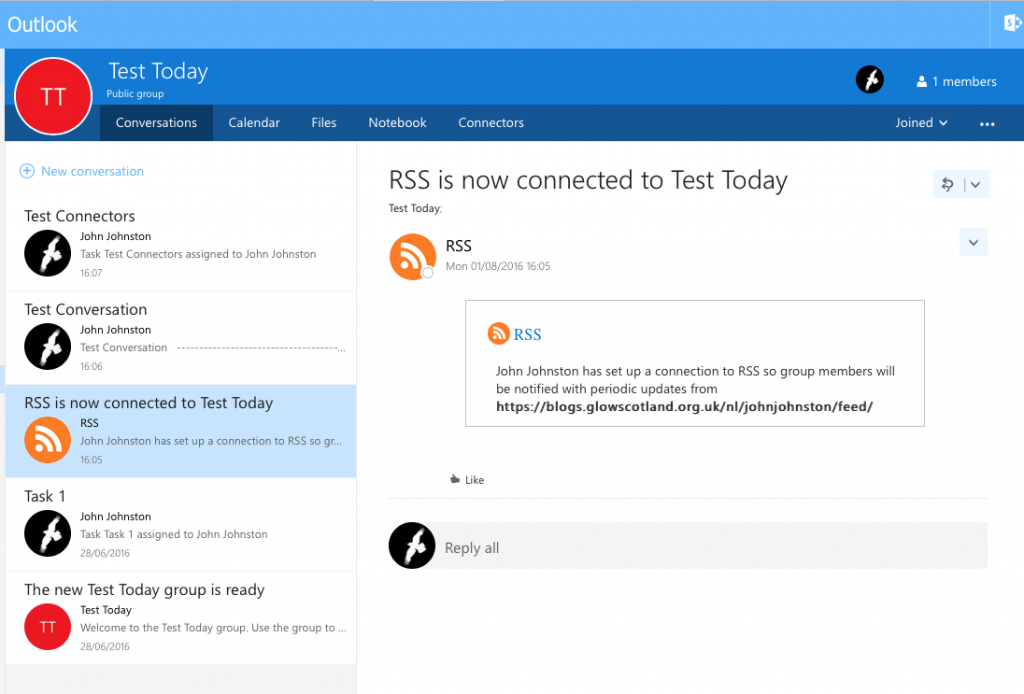Open the Connectors tab
Screen dimensions: 1024x694
coord(491,123)
